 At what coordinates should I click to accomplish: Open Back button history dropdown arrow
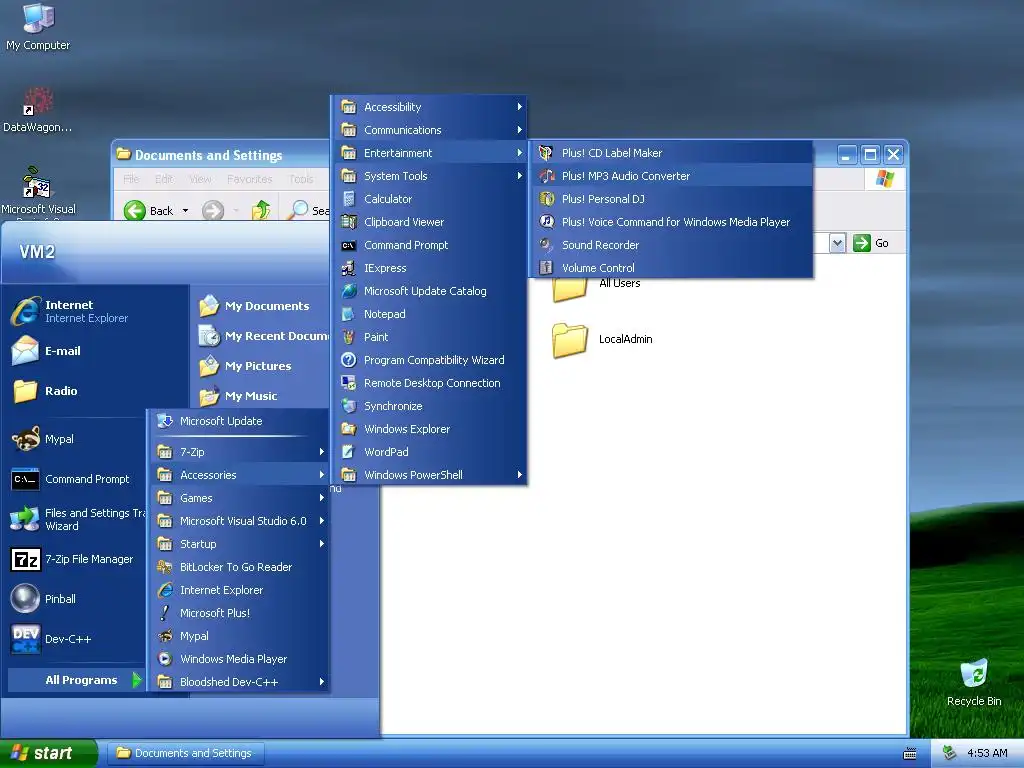[x=185, y=210]
